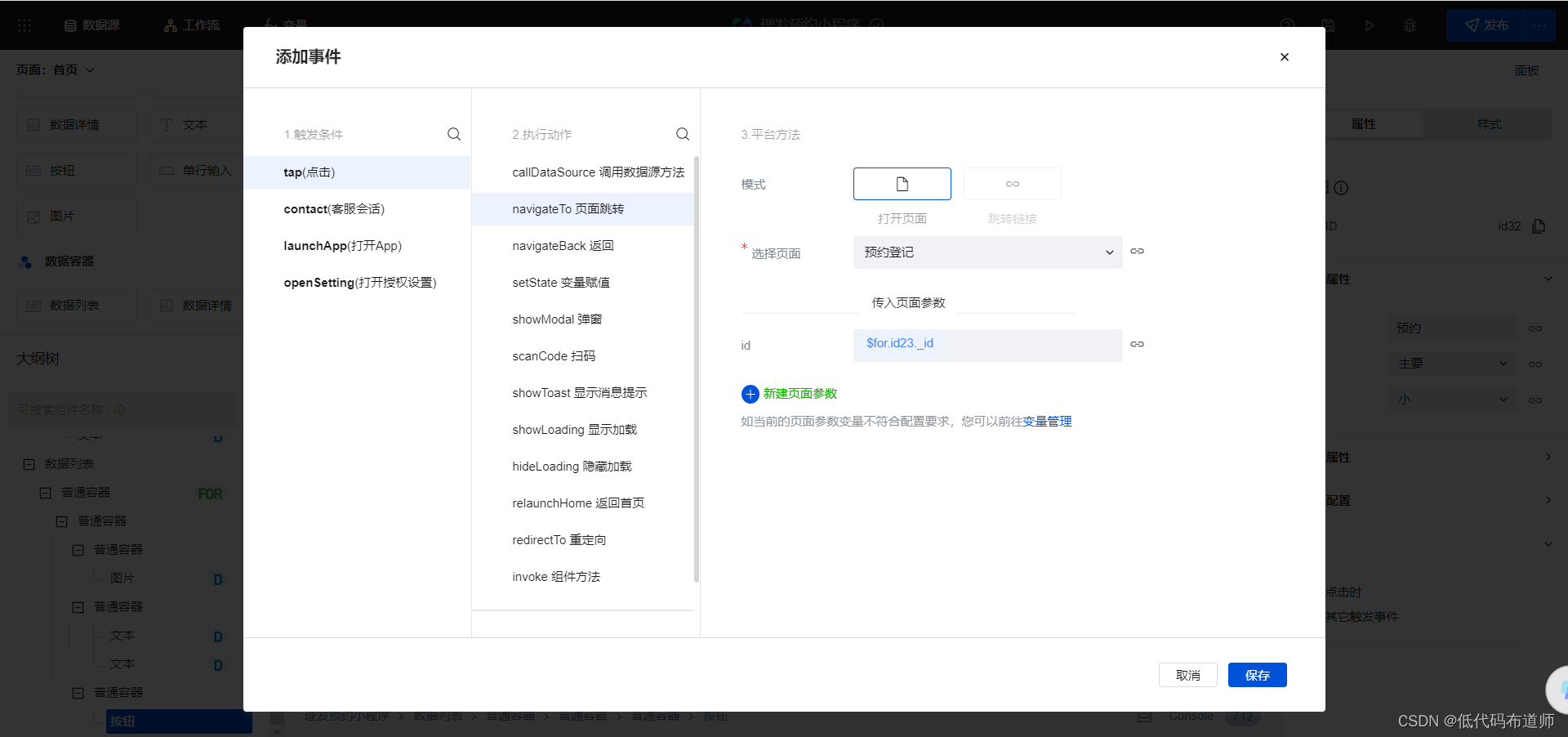Select 按钮 node in outline tree
Screen dimensions: 1568x737
(179, 721)
